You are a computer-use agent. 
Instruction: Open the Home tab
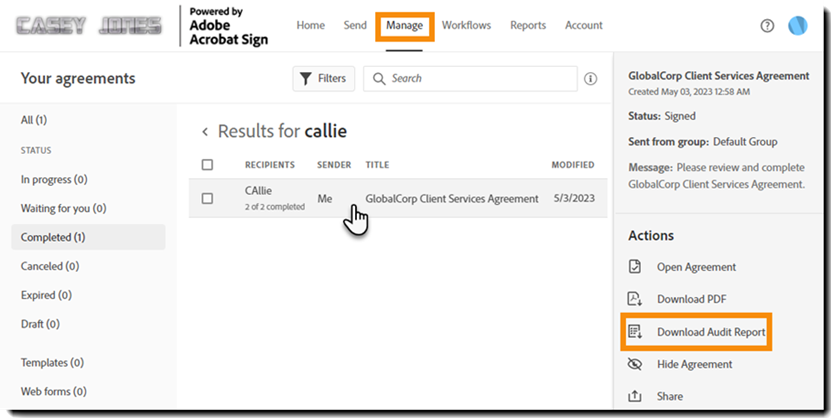point(311,25)
